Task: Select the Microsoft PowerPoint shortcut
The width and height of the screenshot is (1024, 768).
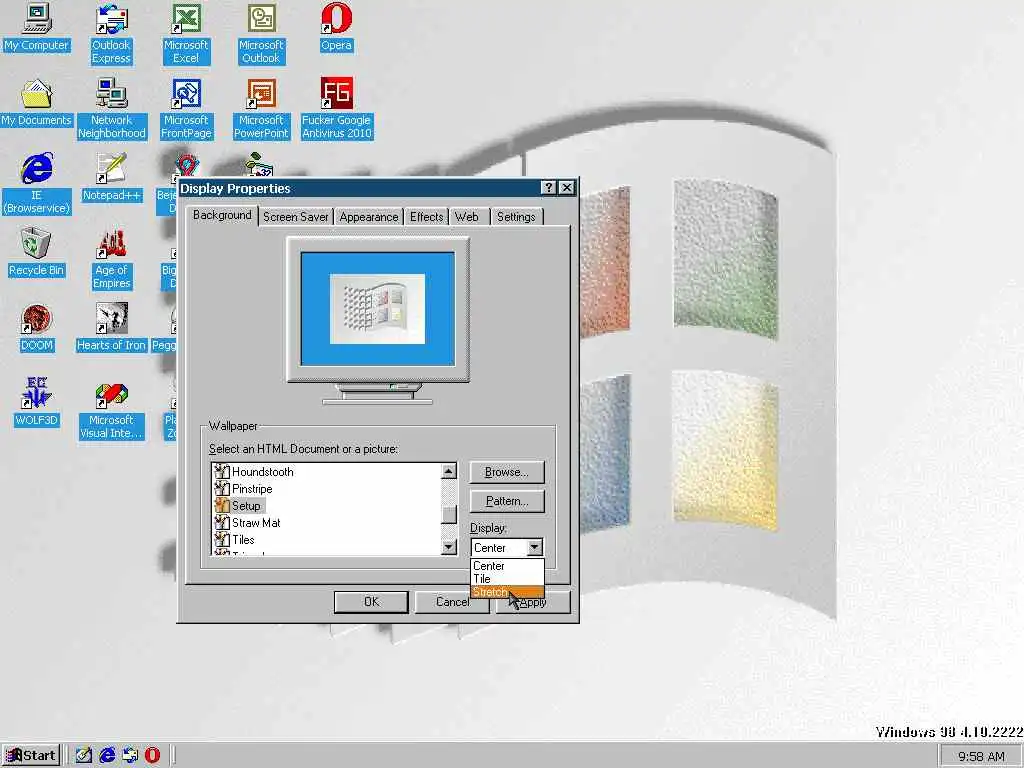Action: click(261, 108)
